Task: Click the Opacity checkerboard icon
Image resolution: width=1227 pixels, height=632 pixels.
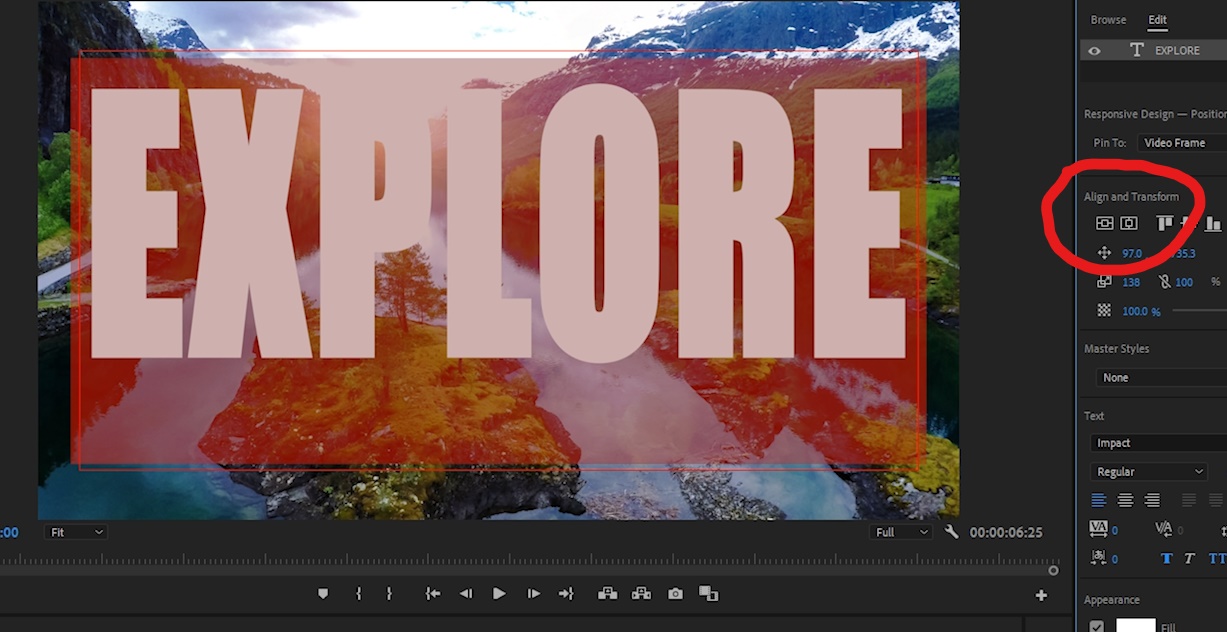Action: (x=1105, y=311)
